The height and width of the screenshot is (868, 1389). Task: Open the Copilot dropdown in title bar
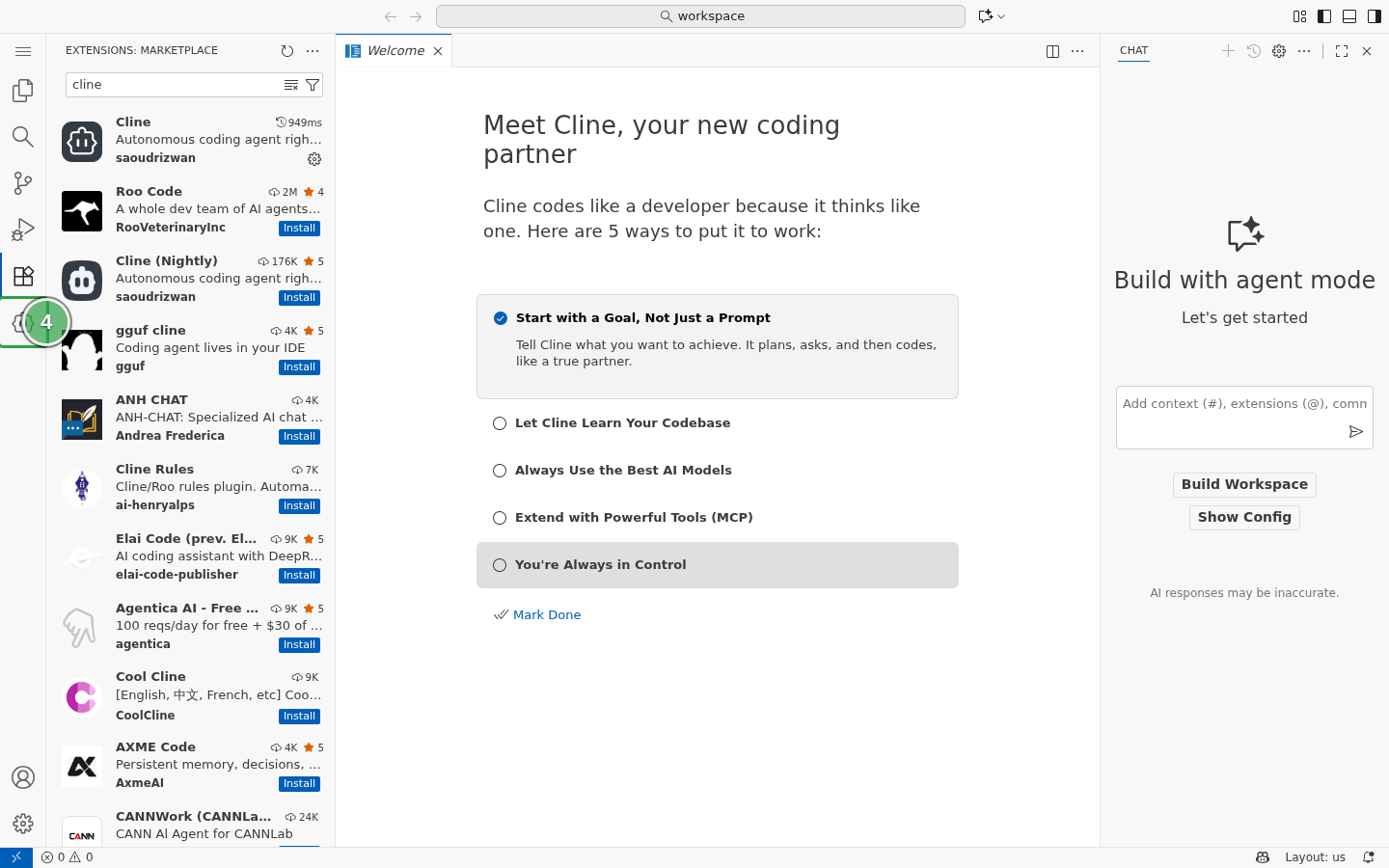(x=992, y=16)
